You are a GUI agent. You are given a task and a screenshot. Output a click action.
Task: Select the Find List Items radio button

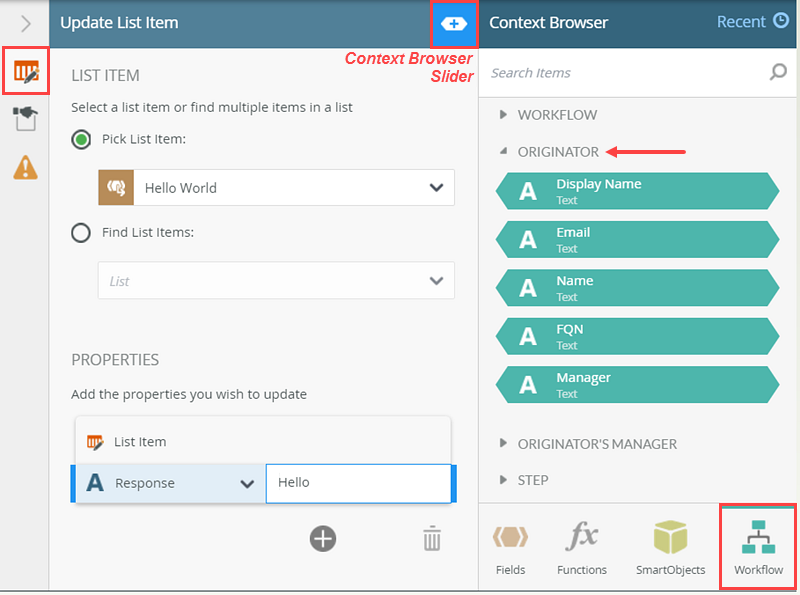click(81, 232)
